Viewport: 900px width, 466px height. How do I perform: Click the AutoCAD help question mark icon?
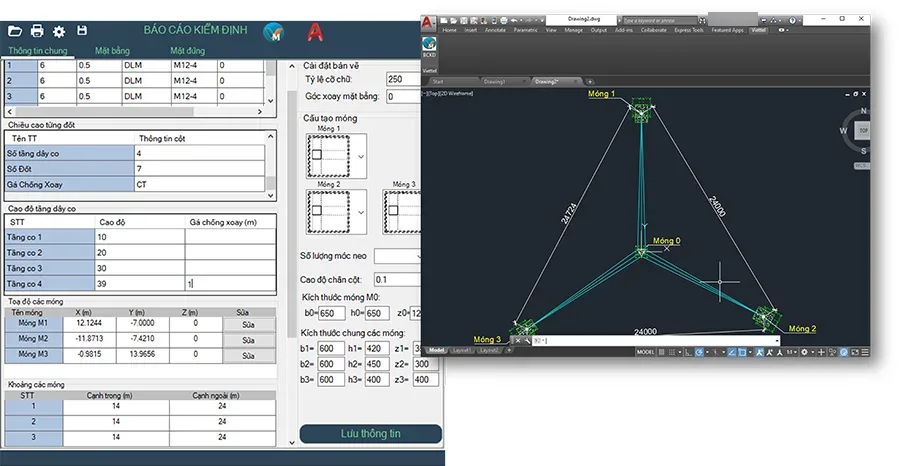pos(792,20)
